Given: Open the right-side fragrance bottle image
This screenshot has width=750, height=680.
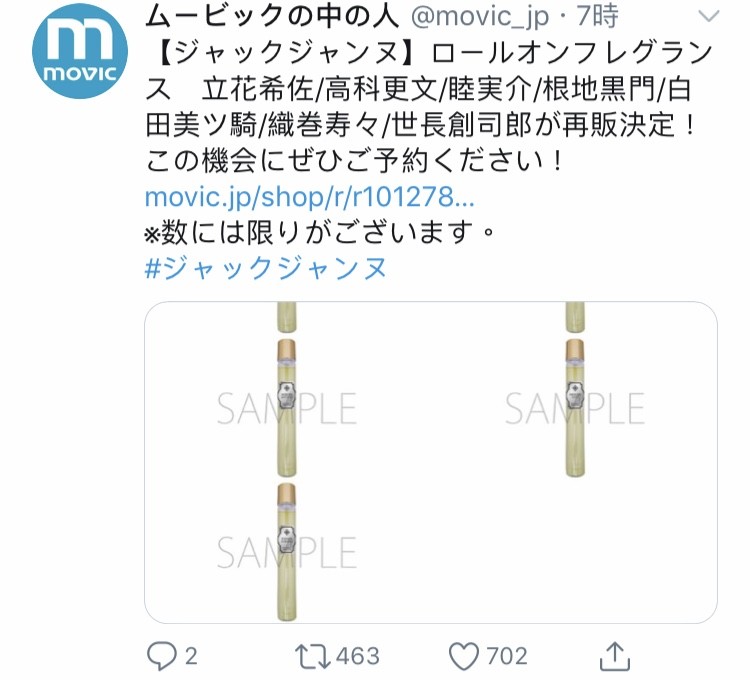Looking at the screenshot, I should click(574, 408).
